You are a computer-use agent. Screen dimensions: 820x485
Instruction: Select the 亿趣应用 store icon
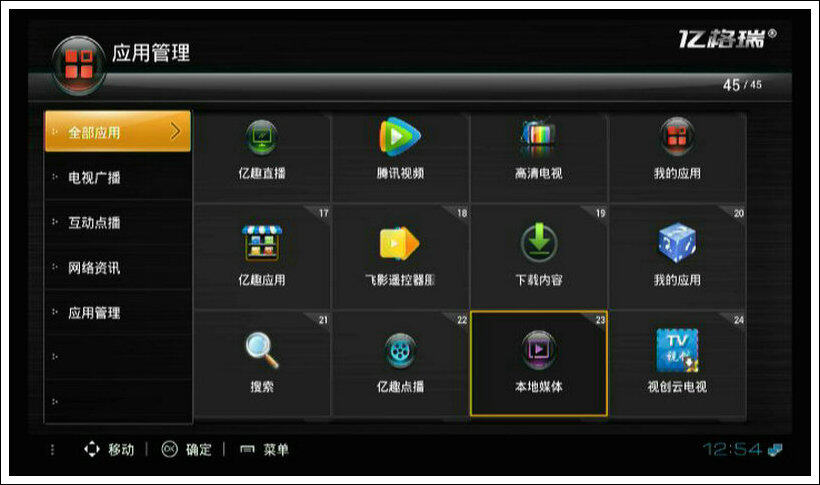click(261, 243)
